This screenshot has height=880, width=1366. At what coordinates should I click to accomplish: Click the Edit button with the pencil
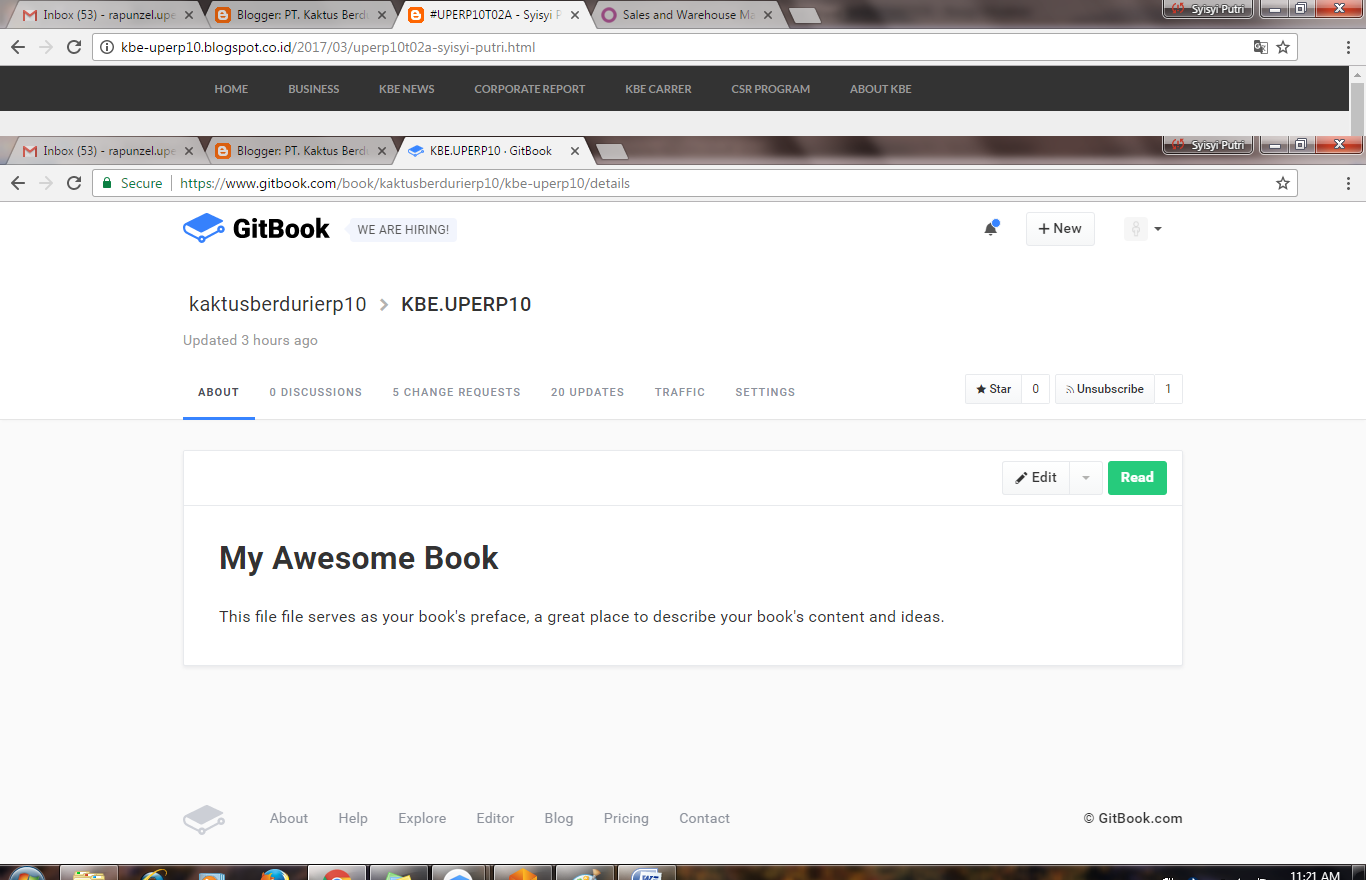[x=1036, y=478]
